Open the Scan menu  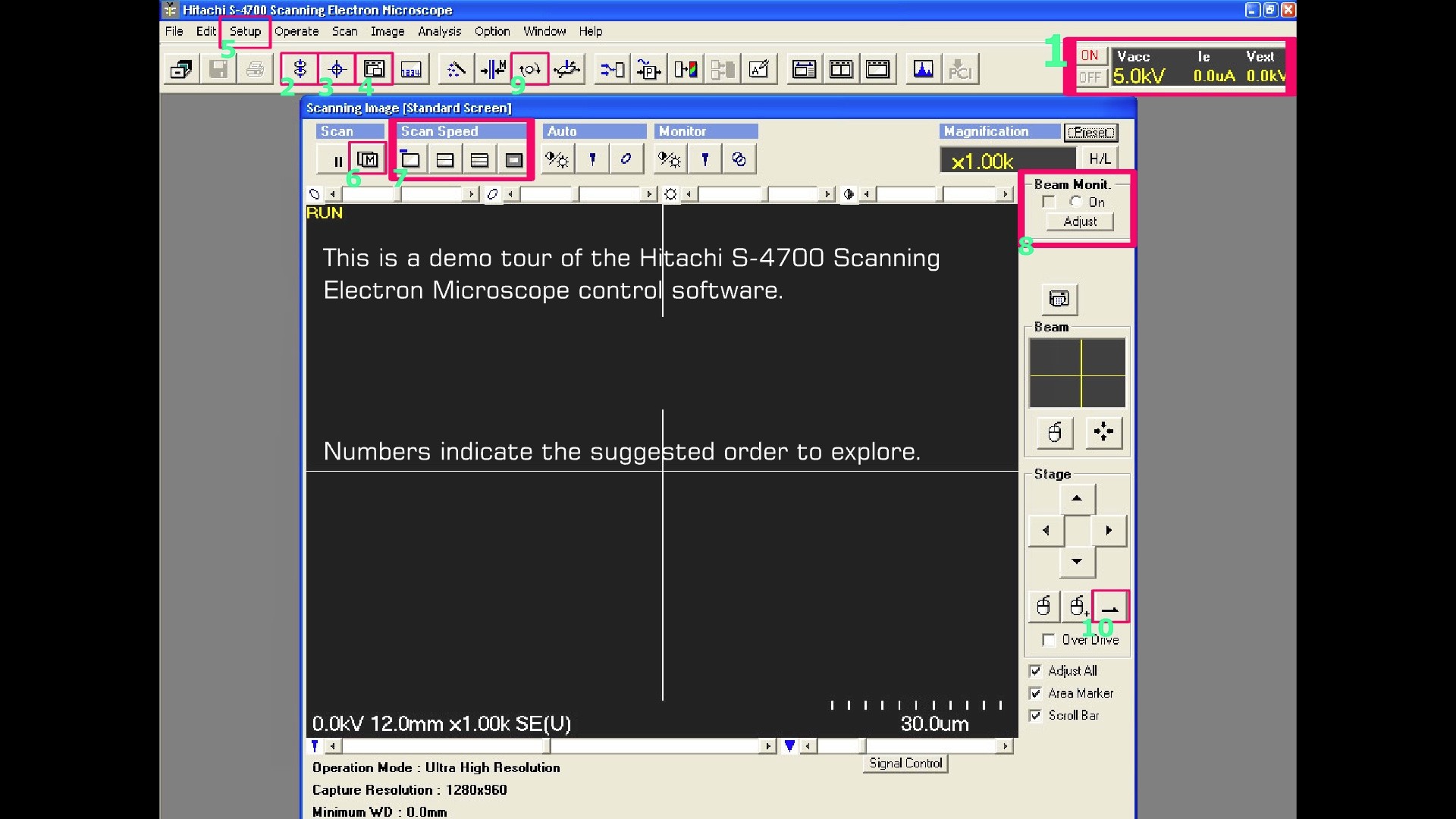(x=344, y=31)
